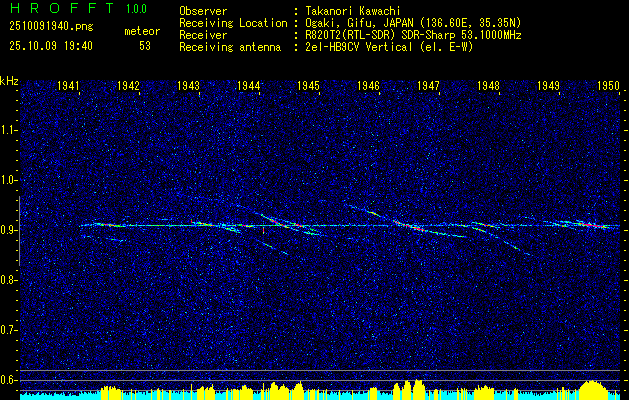Click the yellow signal peak below 1950

[x=592, y=390]
